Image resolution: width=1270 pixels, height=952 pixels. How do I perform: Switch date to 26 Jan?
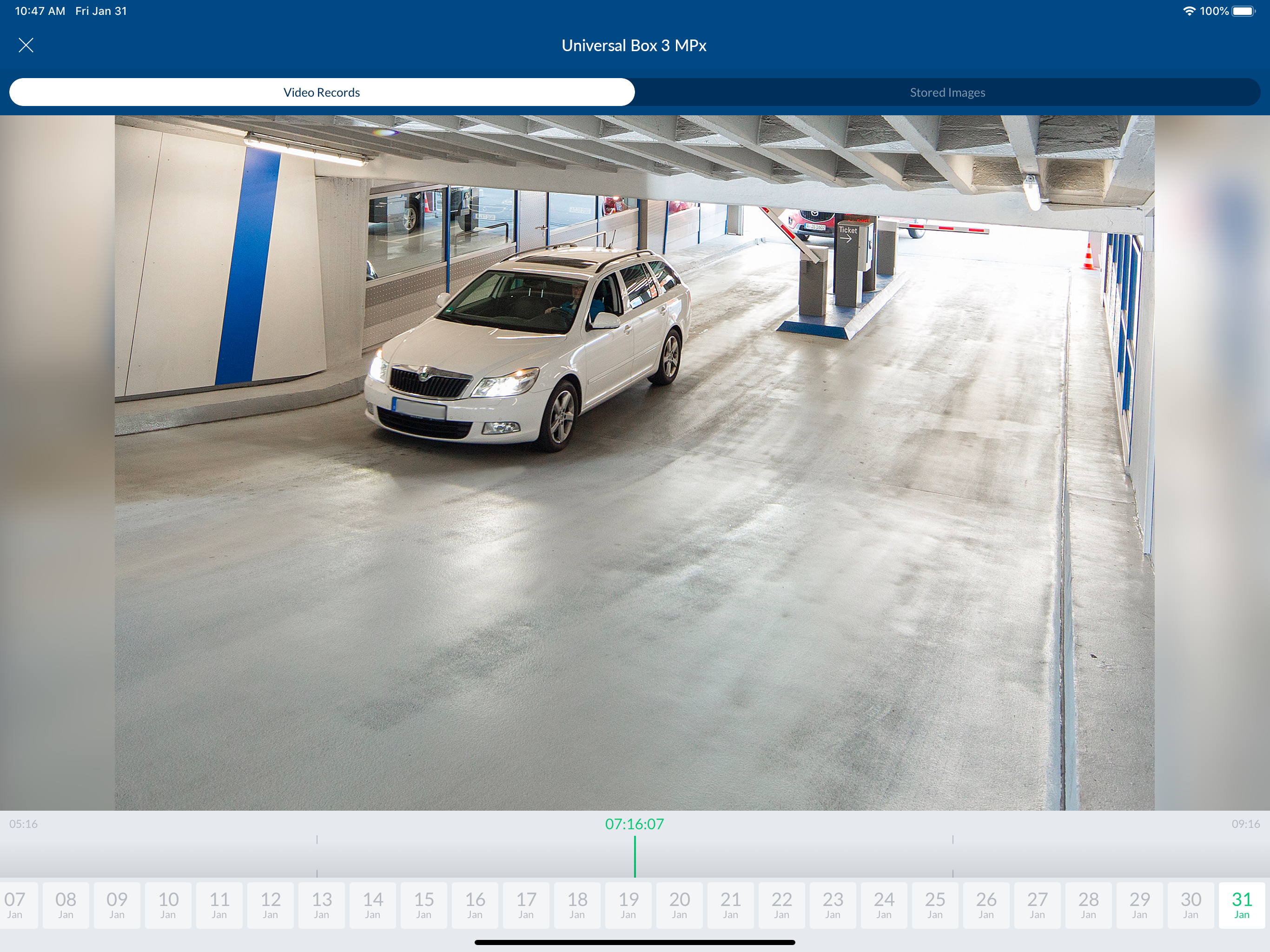point(986,905)
